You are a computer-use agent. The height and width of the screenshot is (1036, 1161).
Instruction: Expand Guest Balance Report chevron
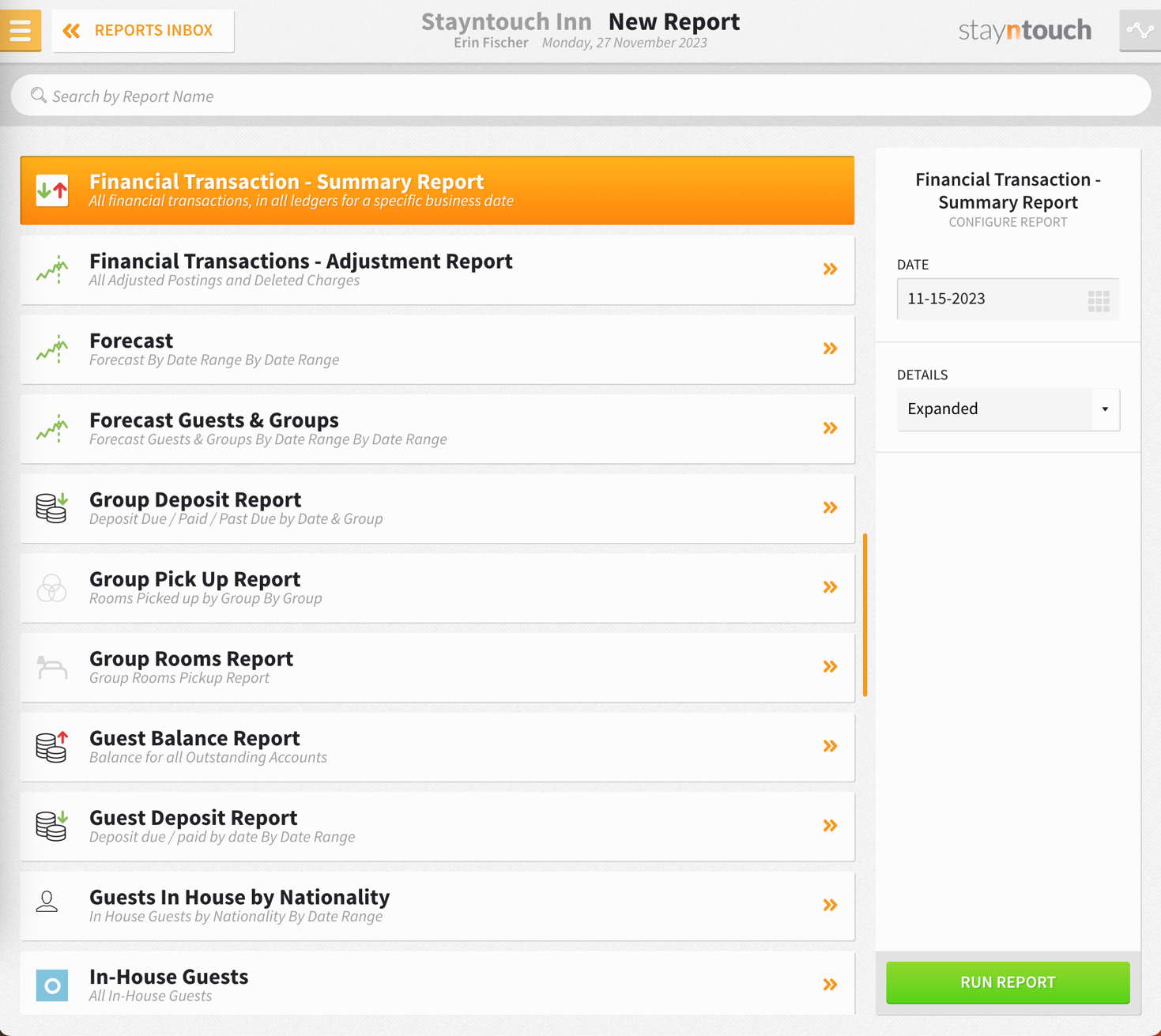830,746
